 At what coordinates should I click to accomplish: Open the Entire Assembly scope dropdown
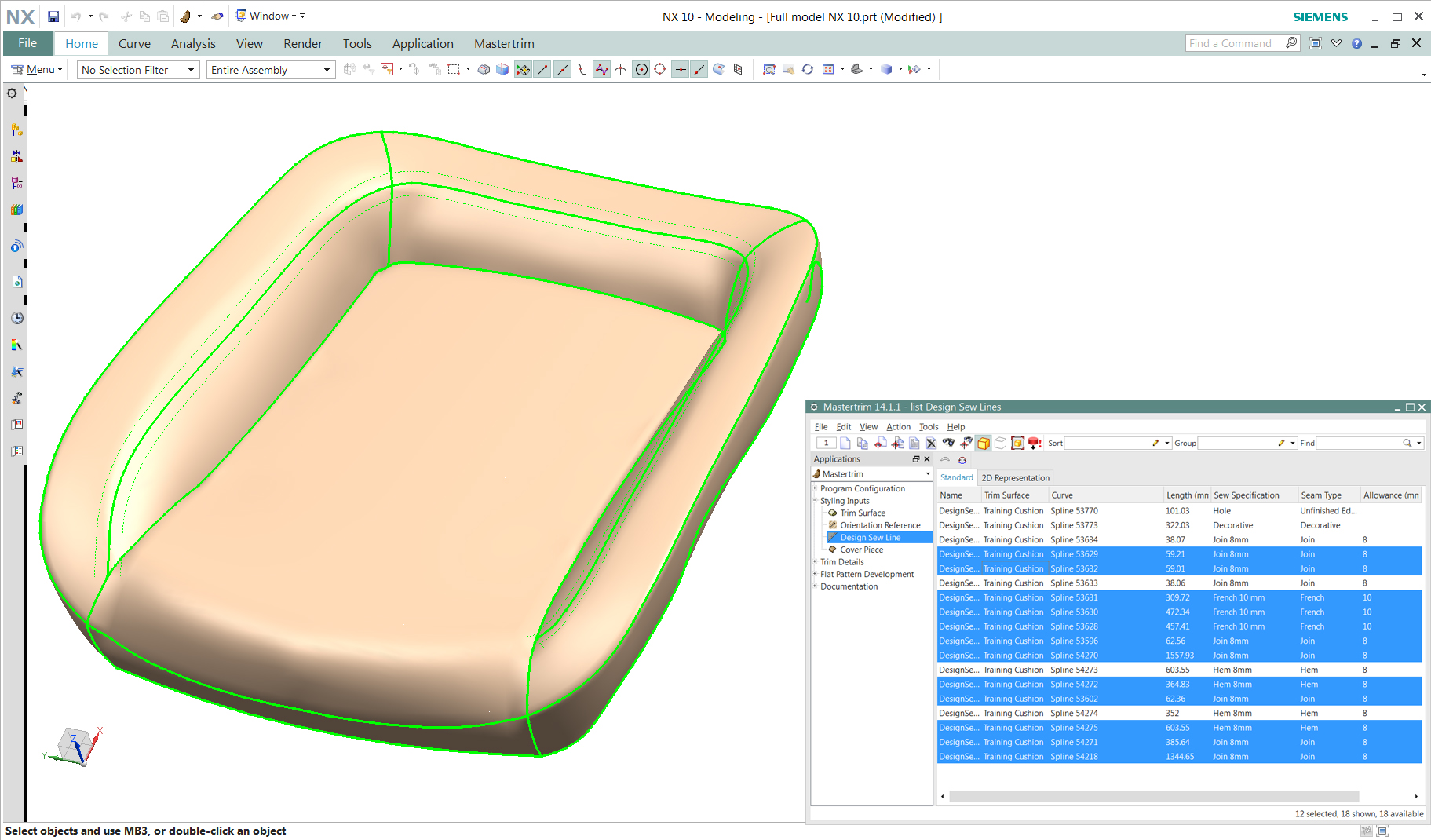click(x=327, y=69)
